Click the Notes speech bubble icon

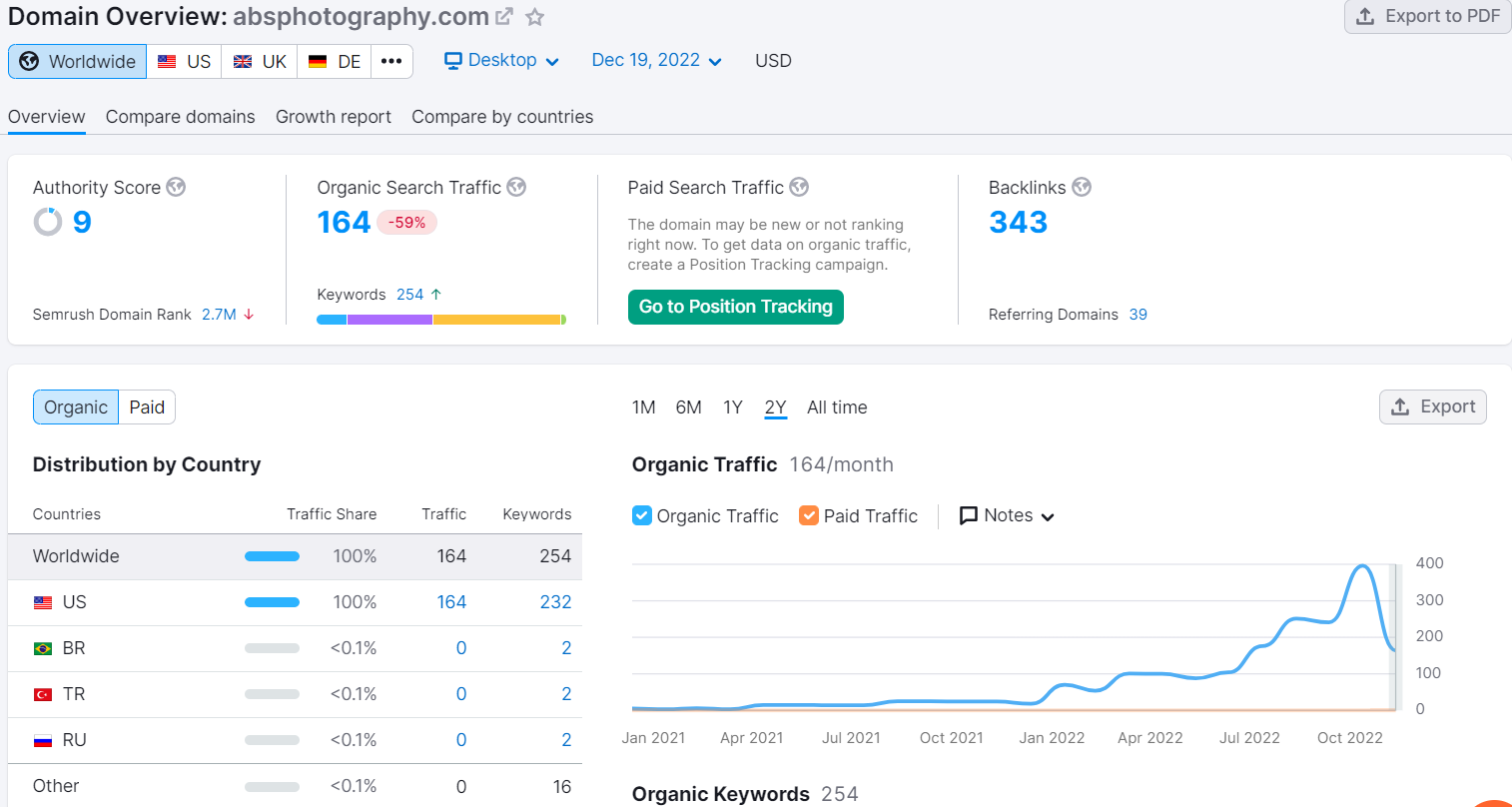tap(969, 515)
